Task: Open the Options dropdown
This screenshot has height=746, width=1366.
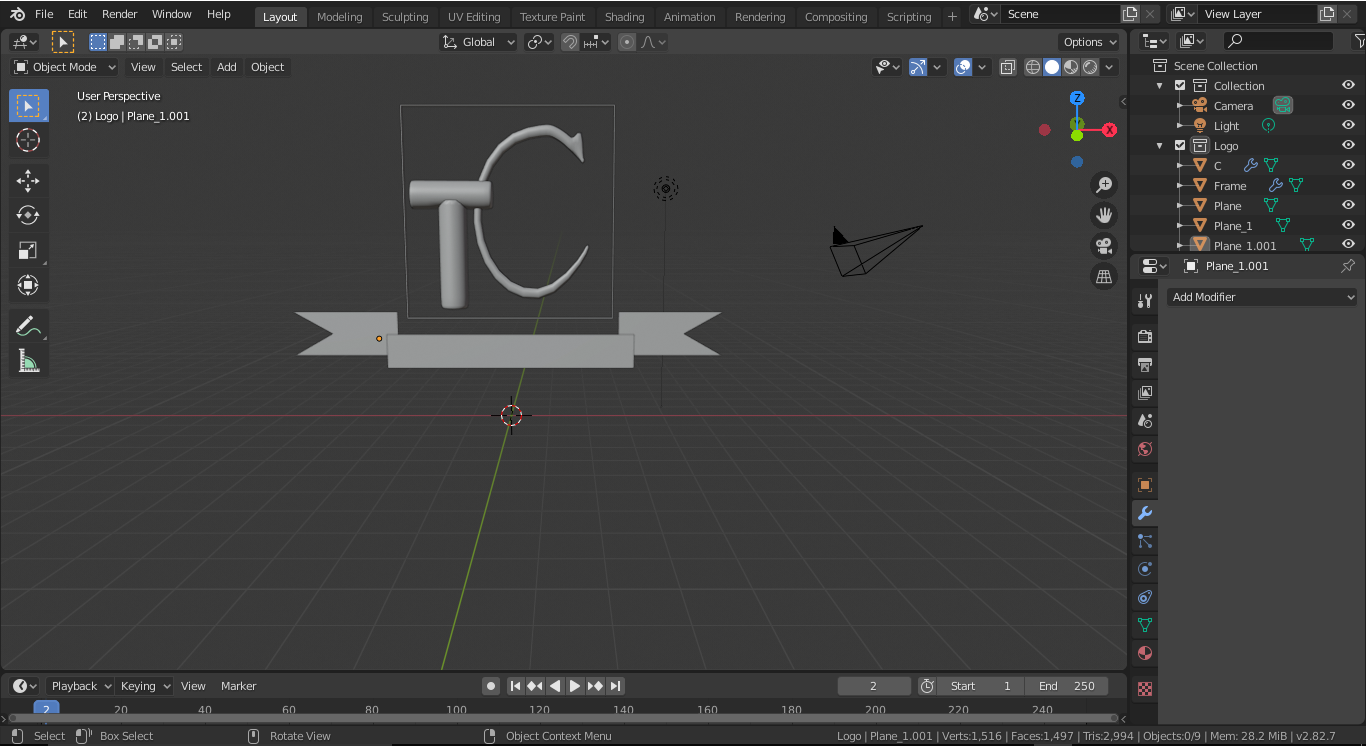Action: (1090, 42)
